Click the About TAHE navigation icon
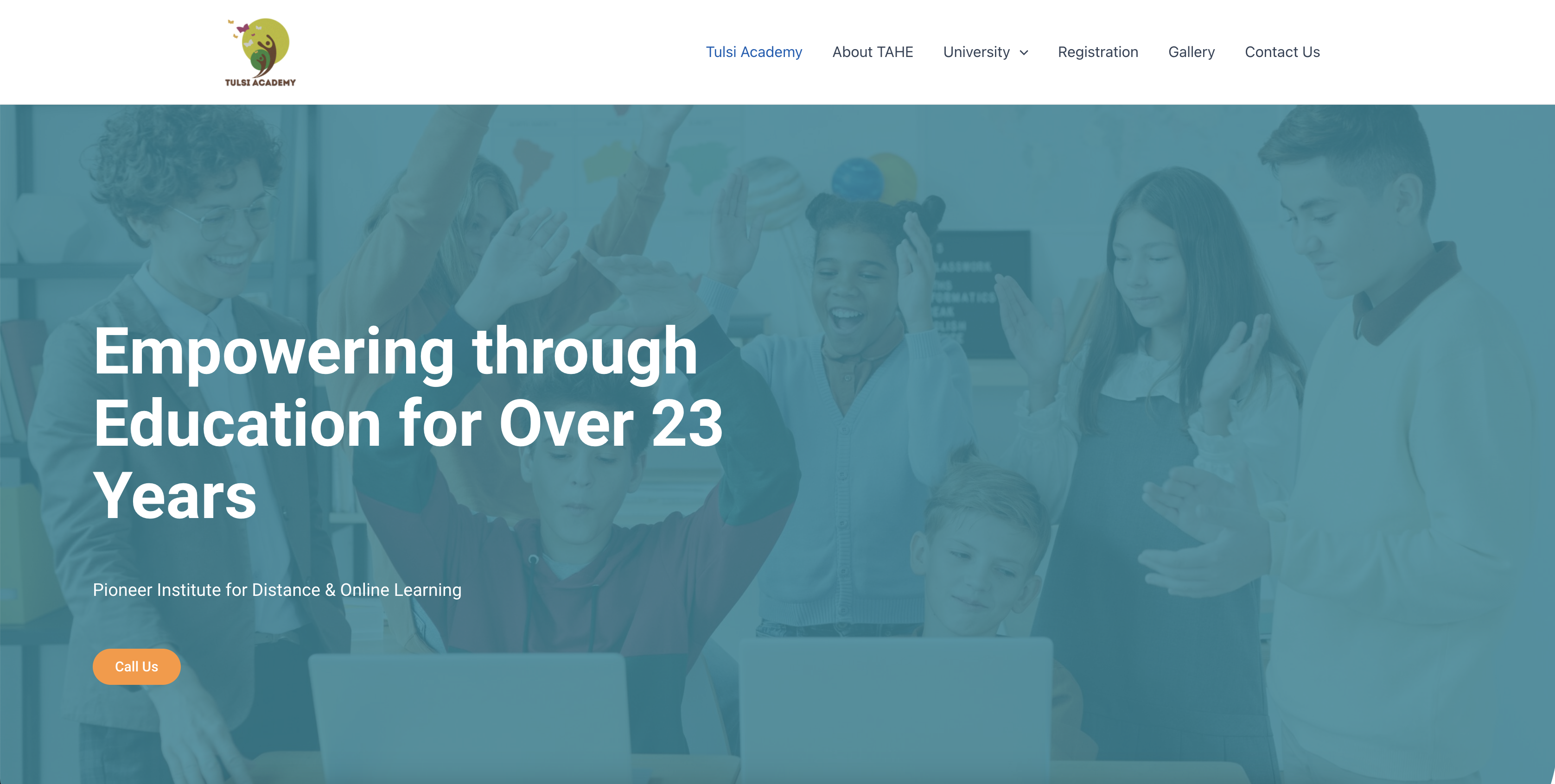Screen dimensions: 1555x784 [873, 52]
